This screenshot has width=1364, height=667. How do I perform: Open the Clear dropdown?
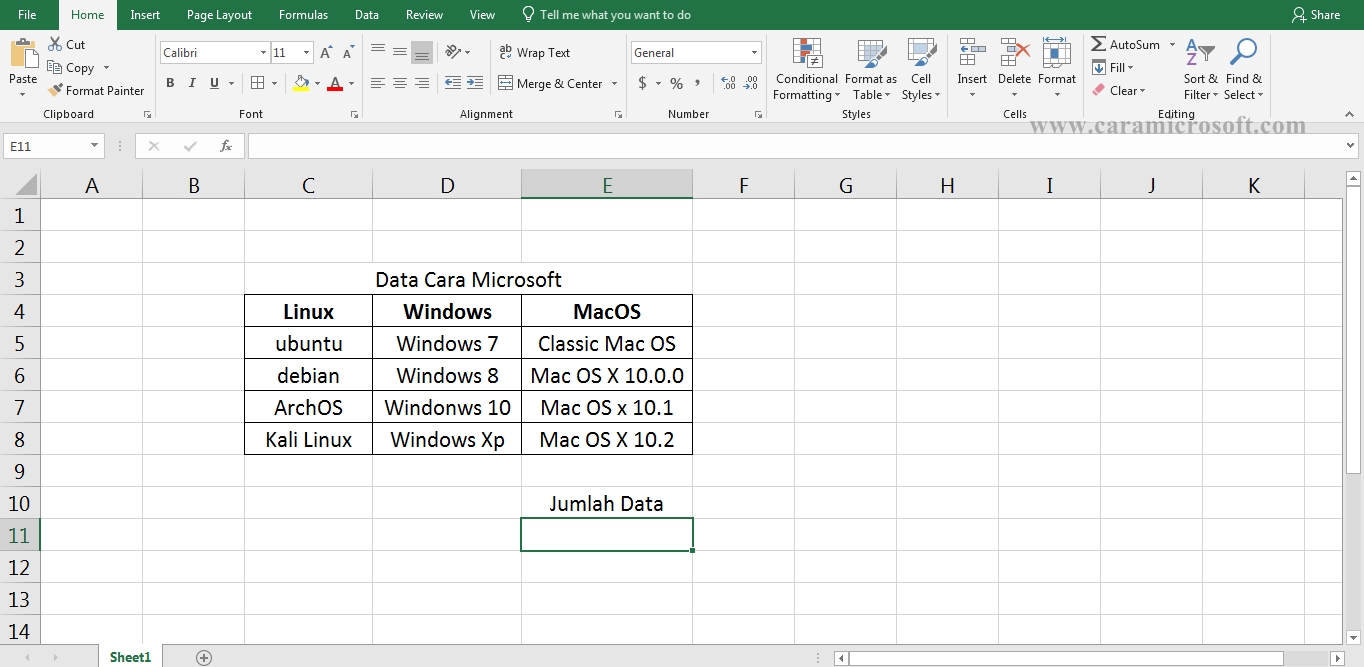(1119, 90)
